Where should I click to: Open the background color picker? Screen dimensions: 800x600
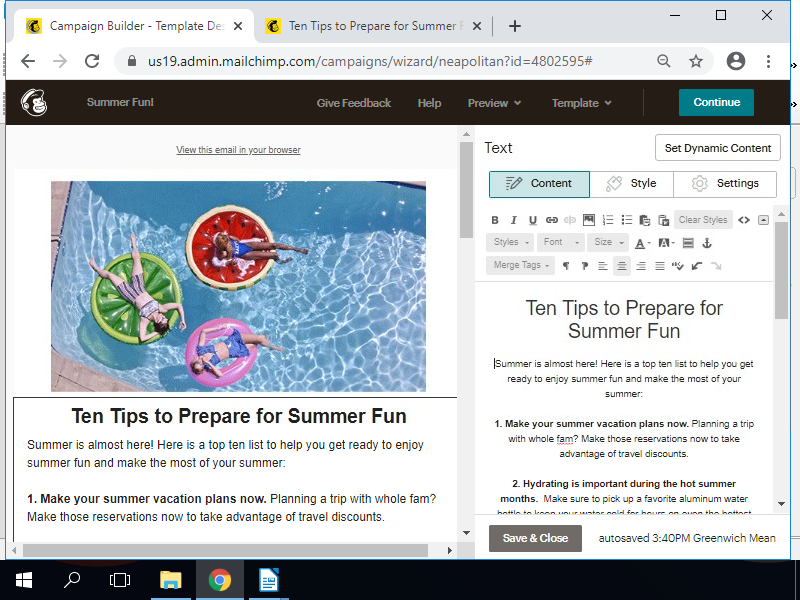click(x=666, y=243)
